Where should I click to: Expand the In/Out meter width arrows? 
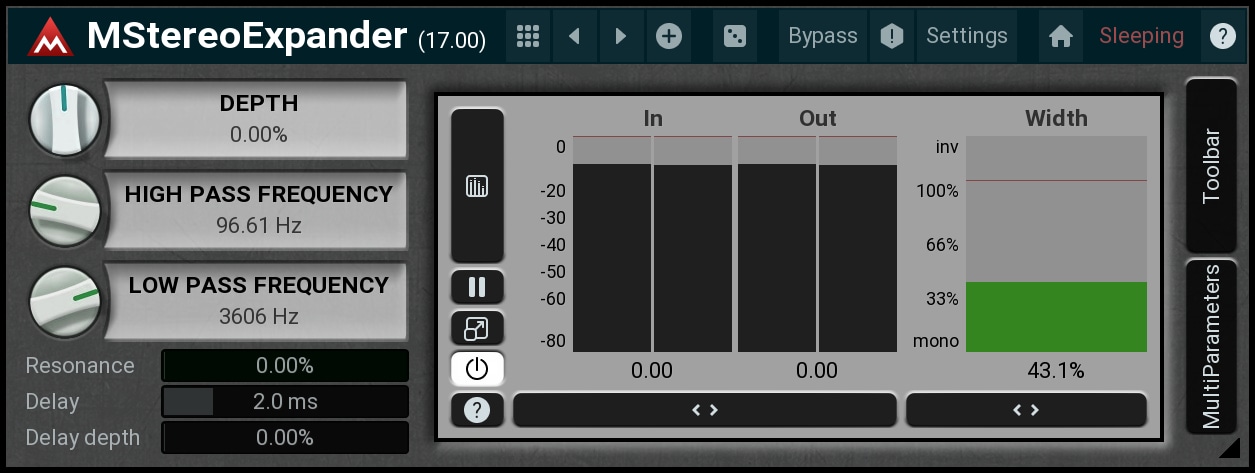[705, 410]
